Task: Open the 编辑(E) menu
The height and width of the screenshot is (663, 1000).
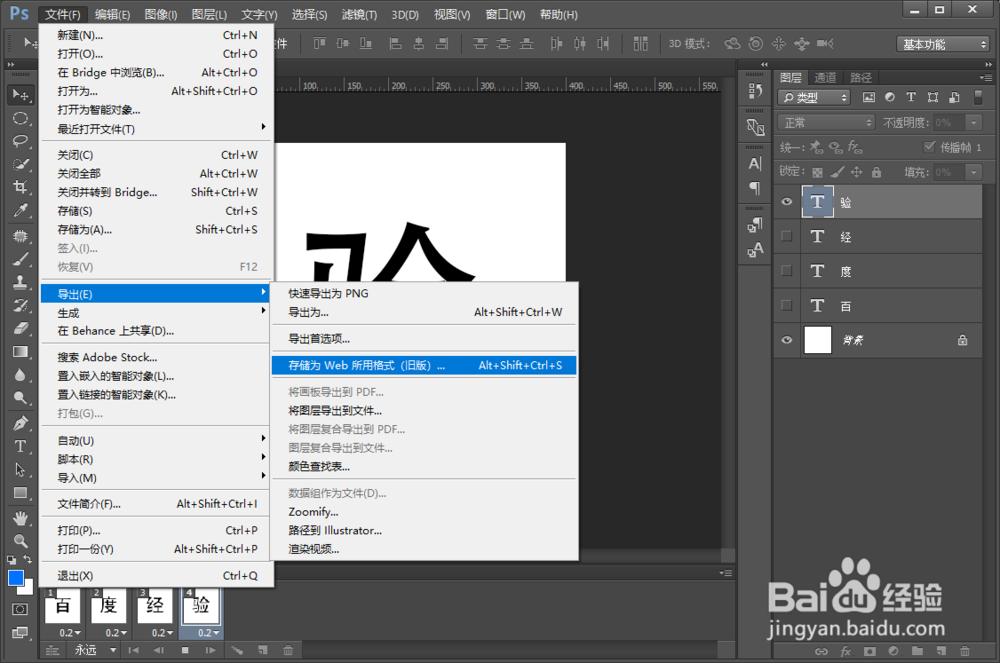Action: pos(112,15)
